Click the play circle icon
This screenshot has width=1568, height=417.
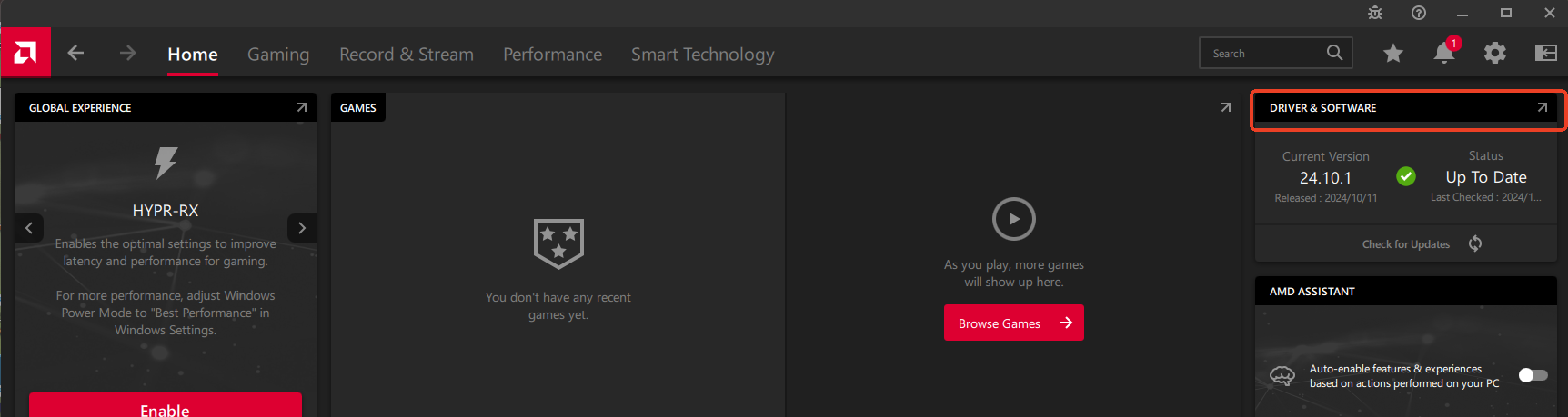(x=1014, y=219)
